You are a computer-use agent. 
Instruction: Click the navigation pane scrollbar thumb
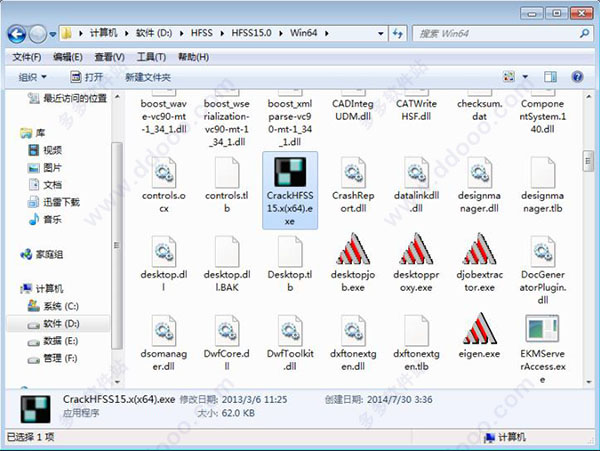(x=117, y=245)
